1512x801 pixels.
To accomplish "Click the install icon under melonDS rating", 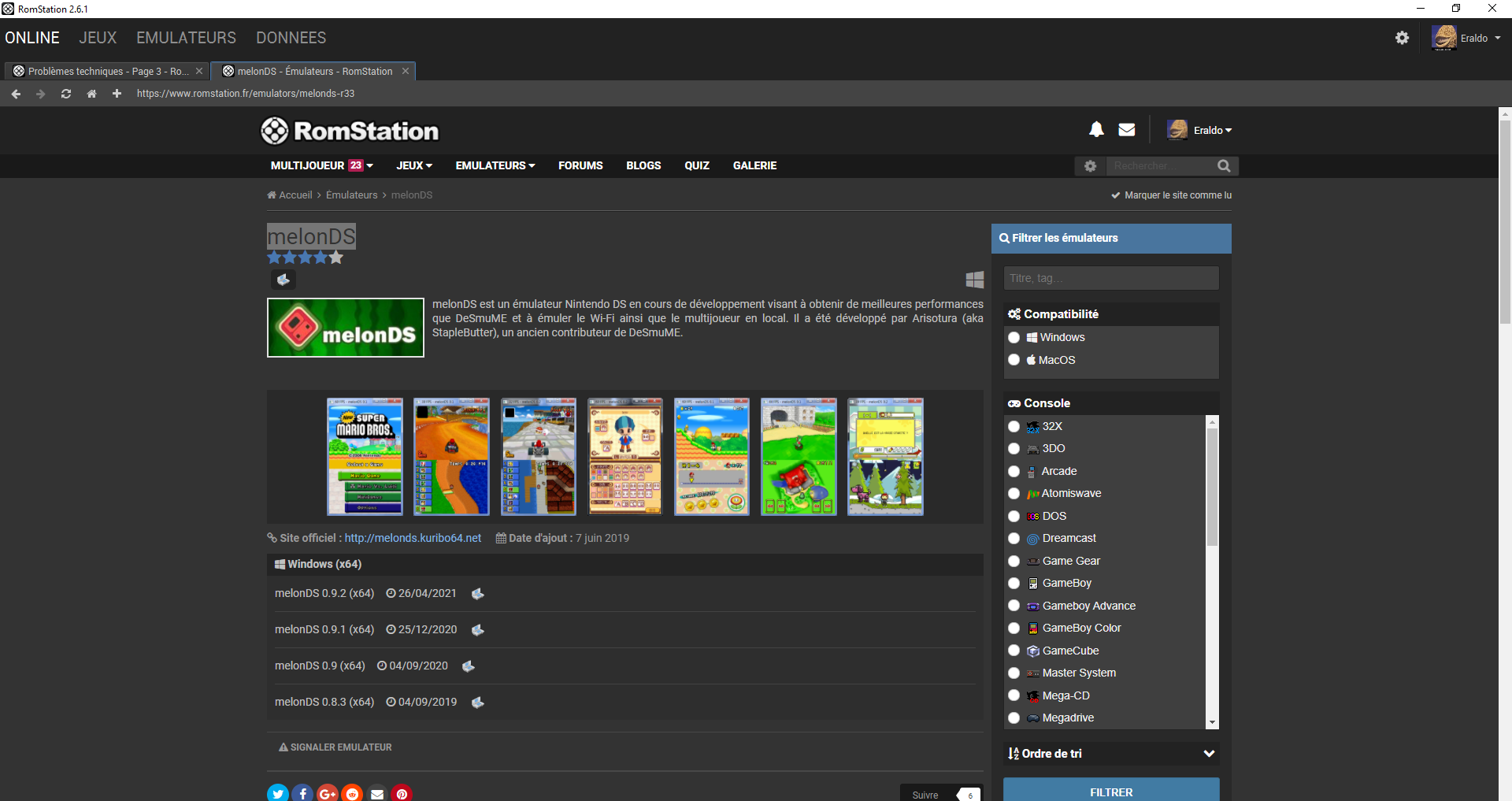I will coord(283,280).
